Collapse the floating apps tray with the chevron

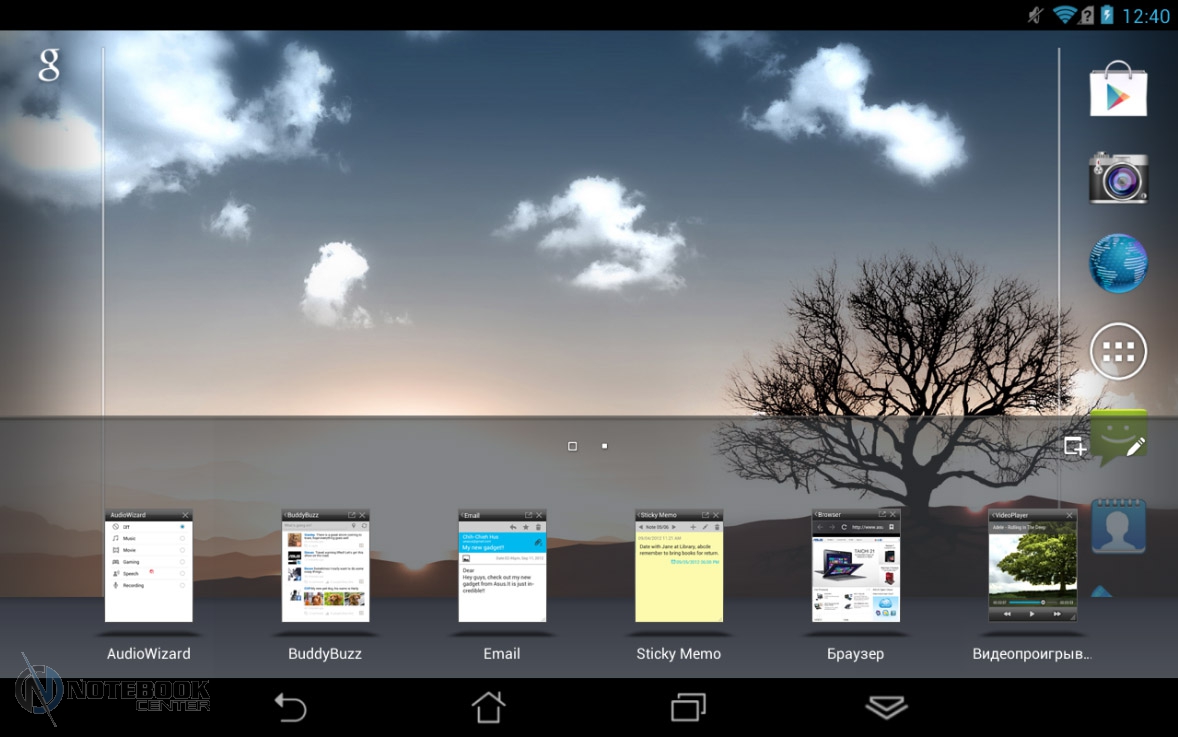[x=886, y=707]
